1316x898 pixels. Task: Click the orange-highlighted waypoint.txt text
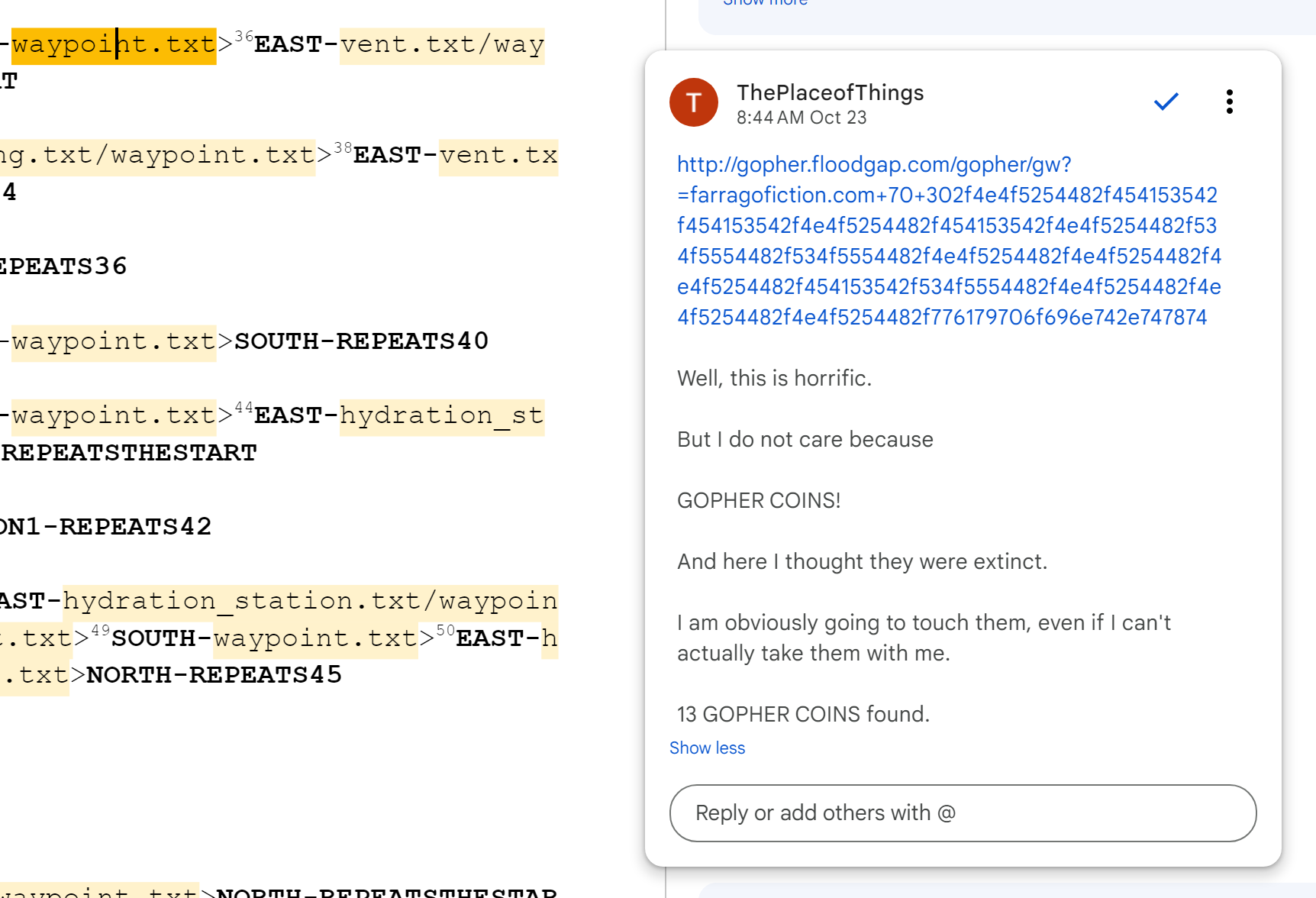(115, 44)
